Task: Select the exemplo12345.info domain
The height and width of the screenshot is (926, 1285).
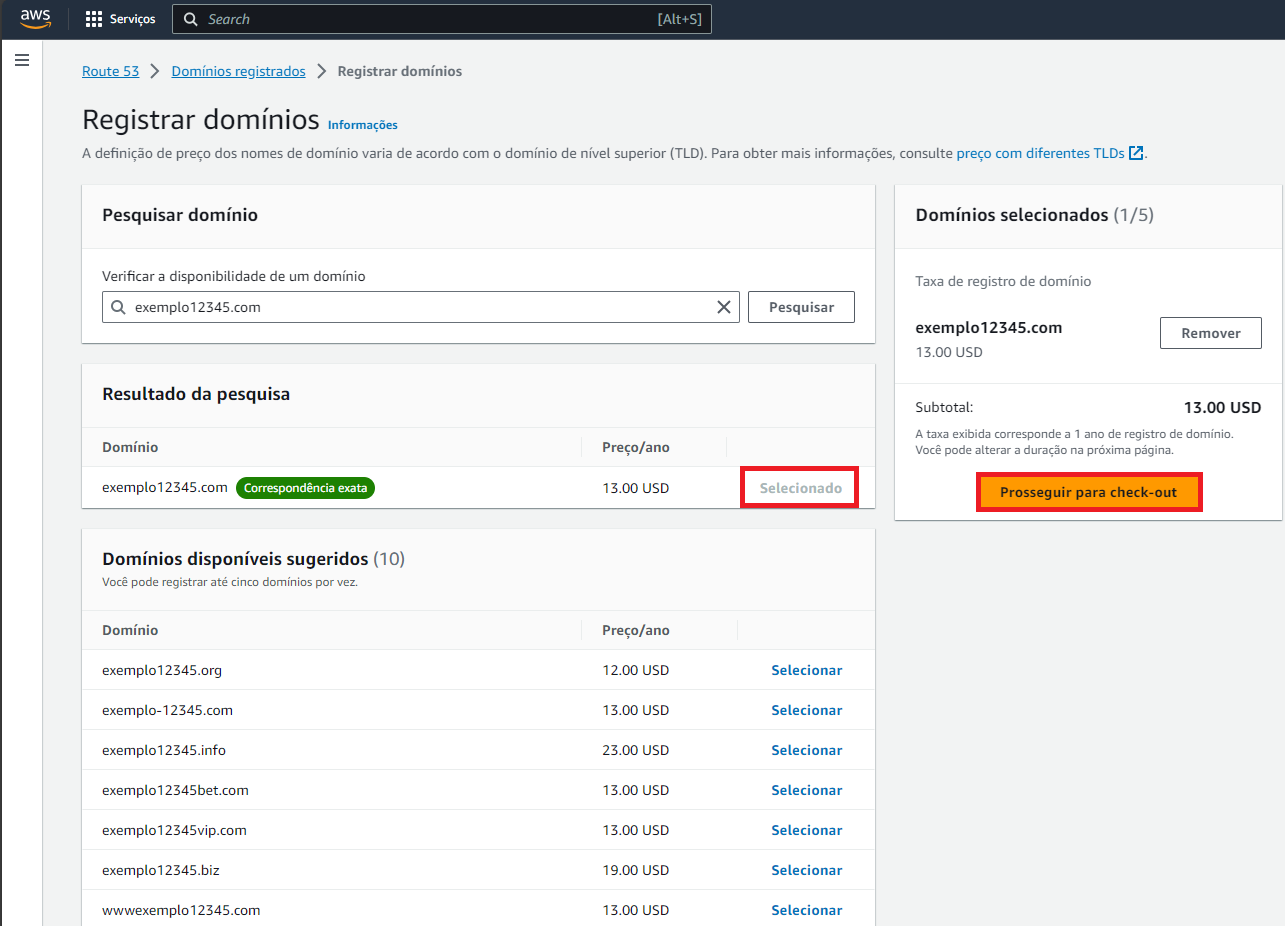Action: click(806, 750)
